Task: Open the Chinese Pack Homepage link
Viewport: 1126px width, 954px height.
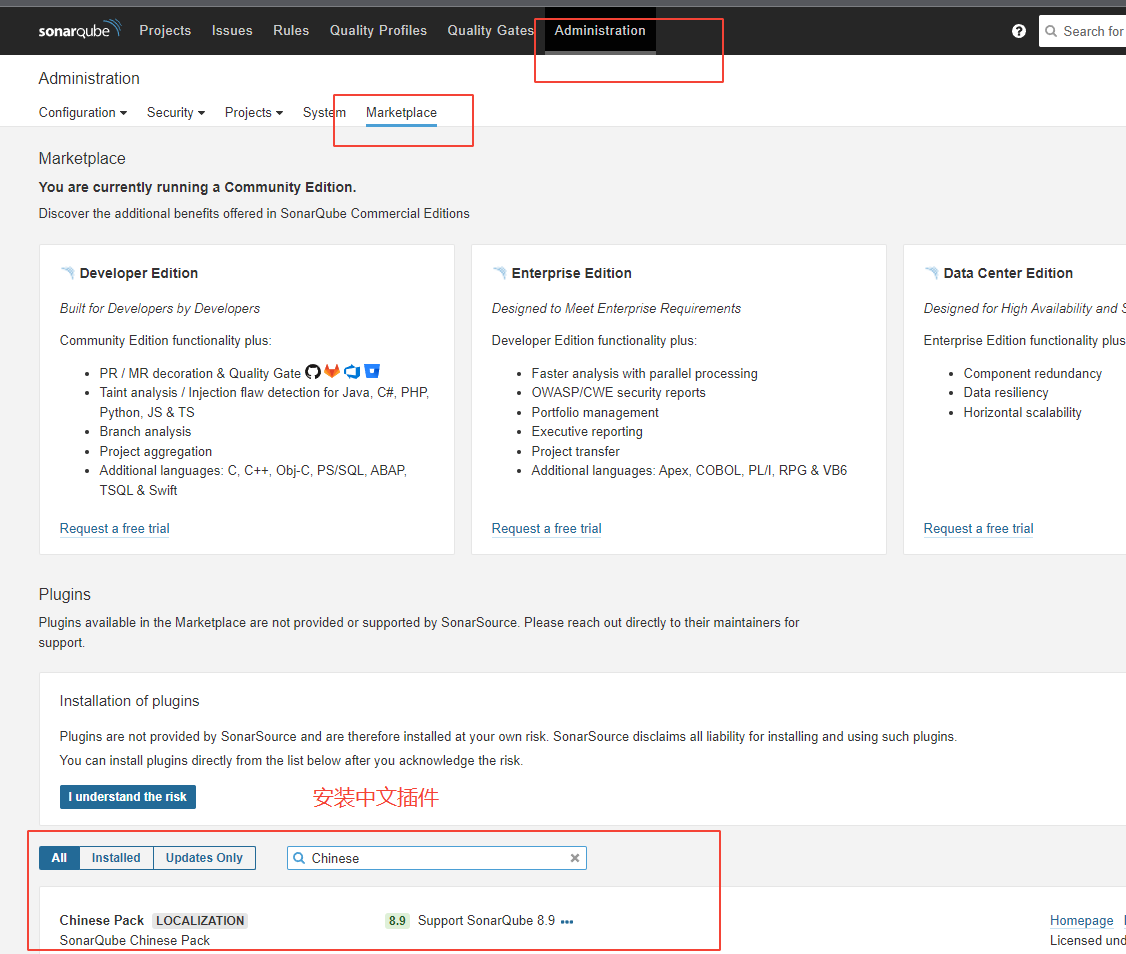Action: (1081, 920)
